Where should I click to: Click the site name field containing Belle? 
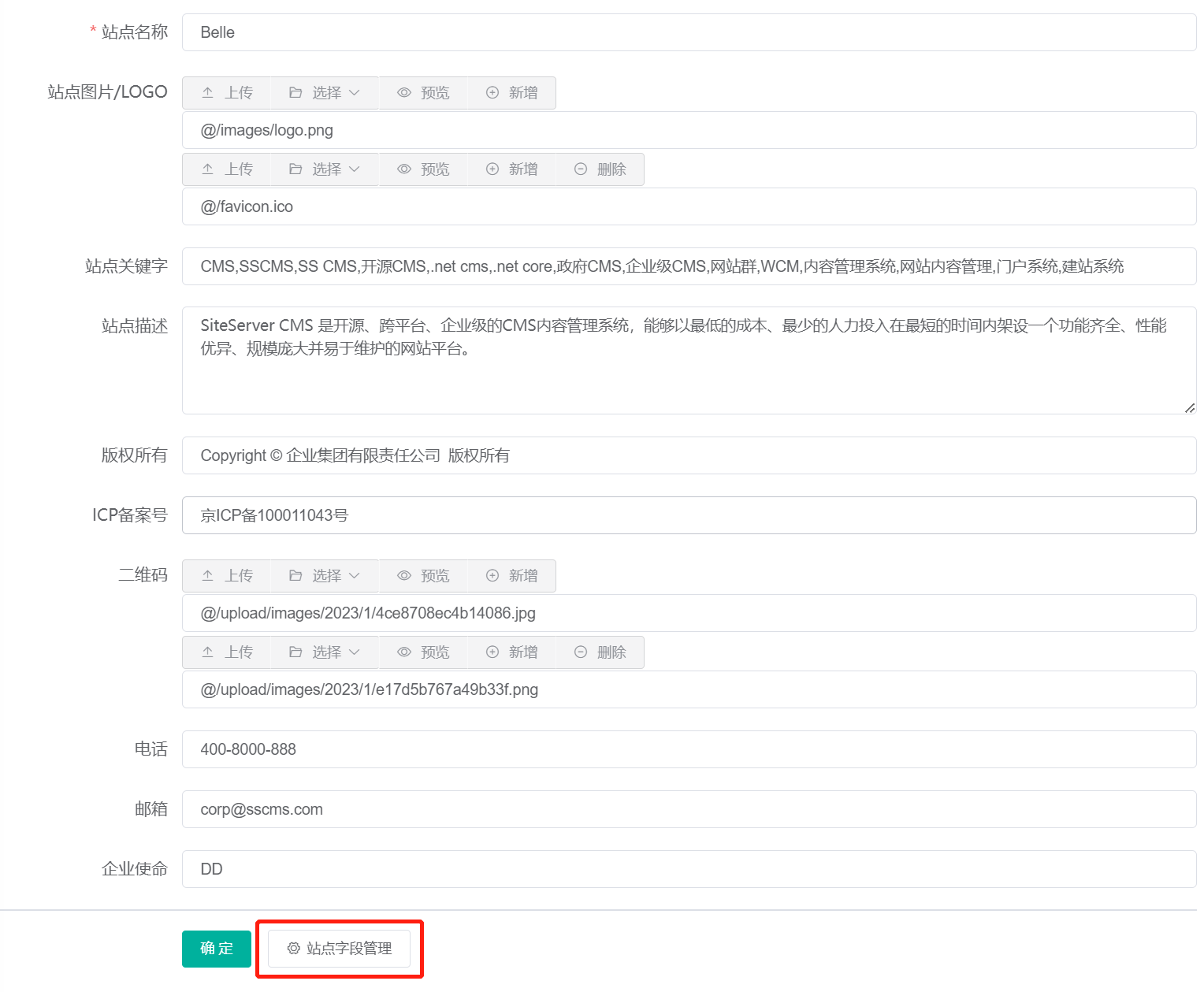coord(689,32)
